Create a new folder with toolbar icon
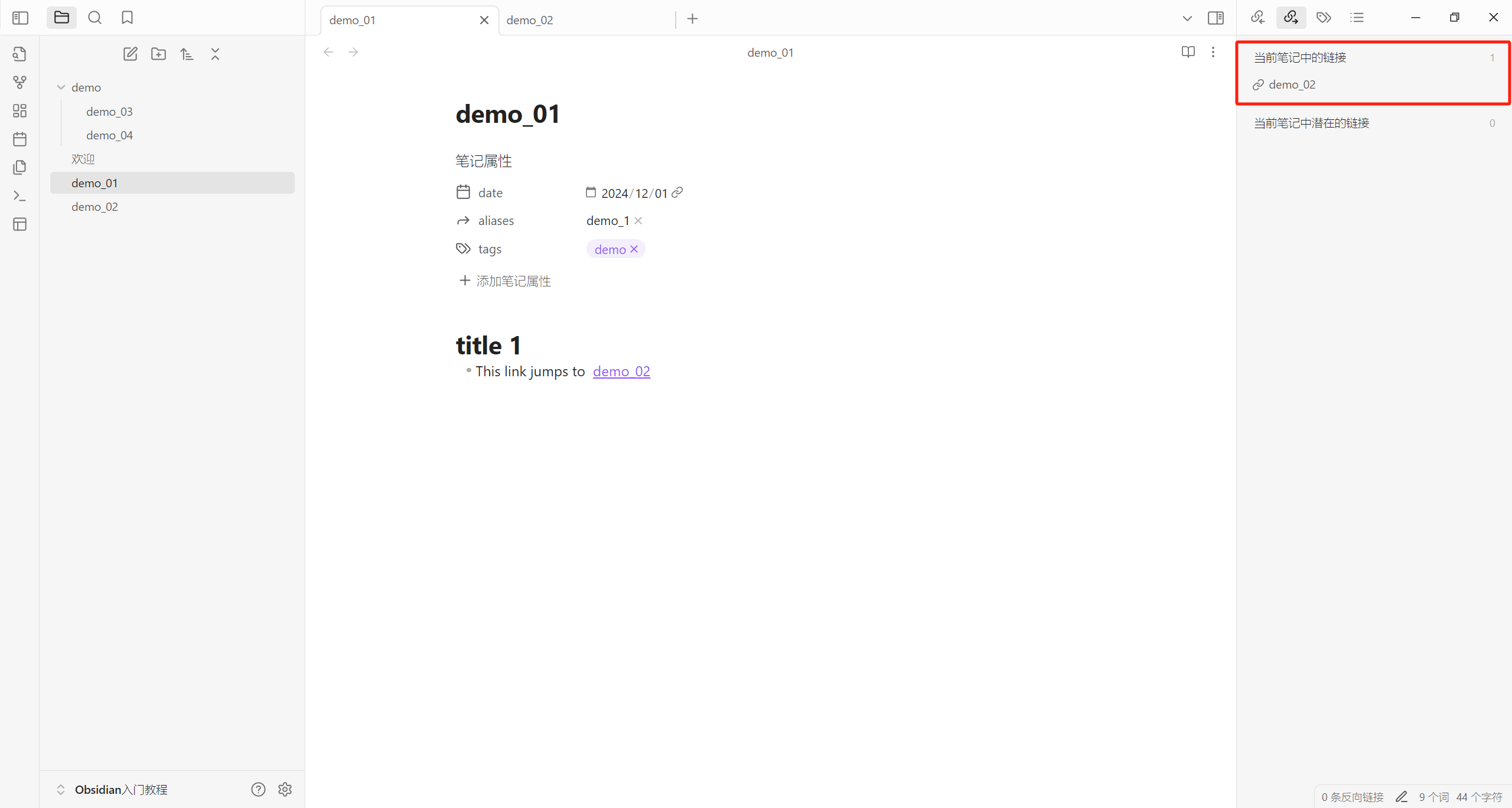This screenshot has width=1512, height=808. [x=158, y=54]
